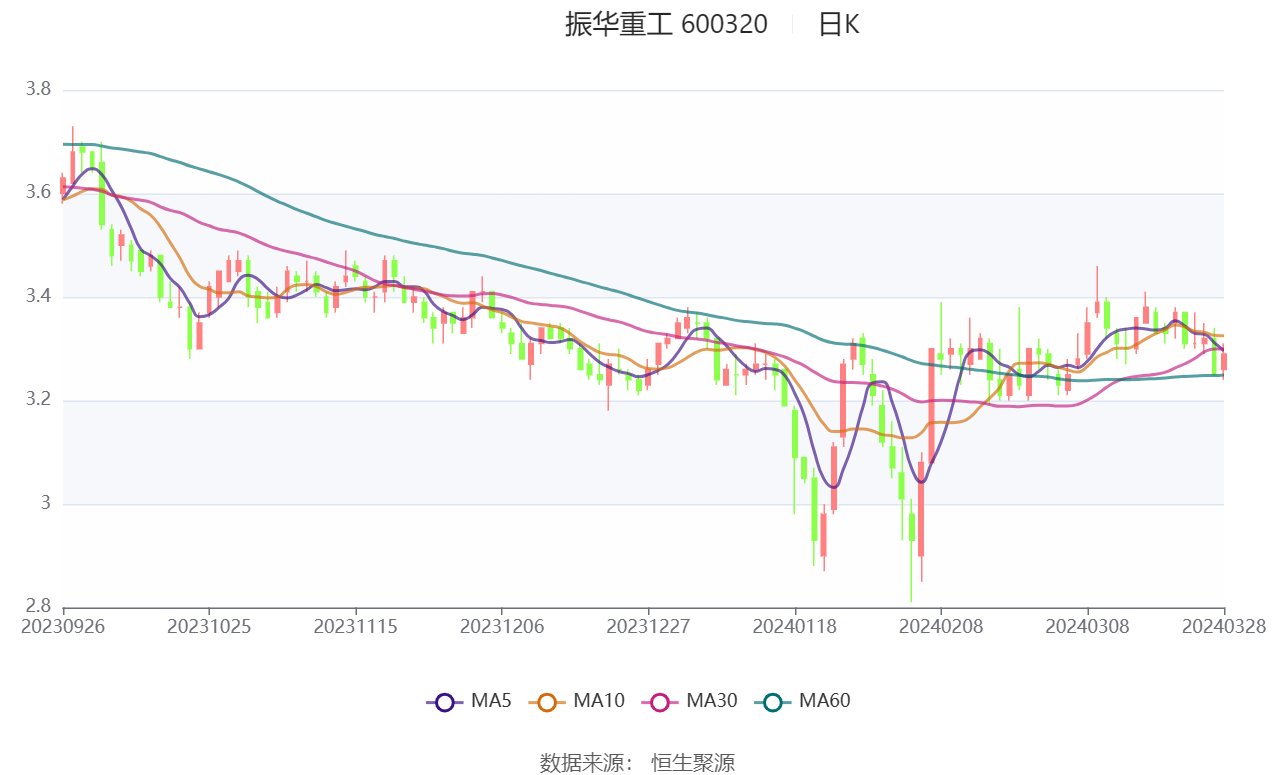
Task: Click the x-axis date label 20231206
Action: 502,627
